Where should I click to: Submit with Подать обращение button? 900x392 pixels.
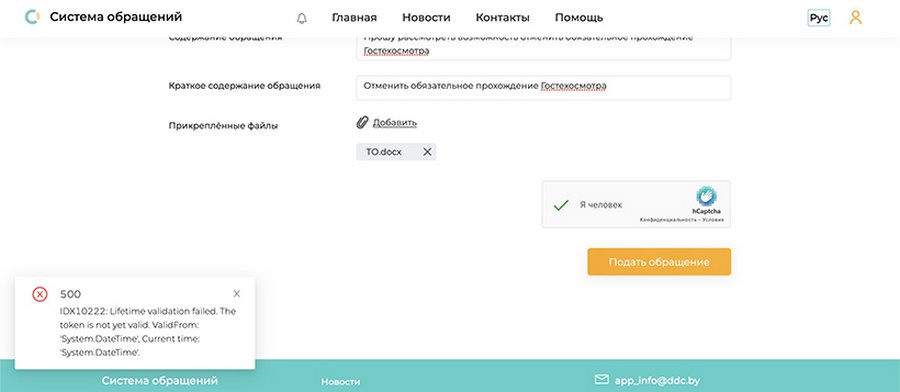tap(659, 262)
